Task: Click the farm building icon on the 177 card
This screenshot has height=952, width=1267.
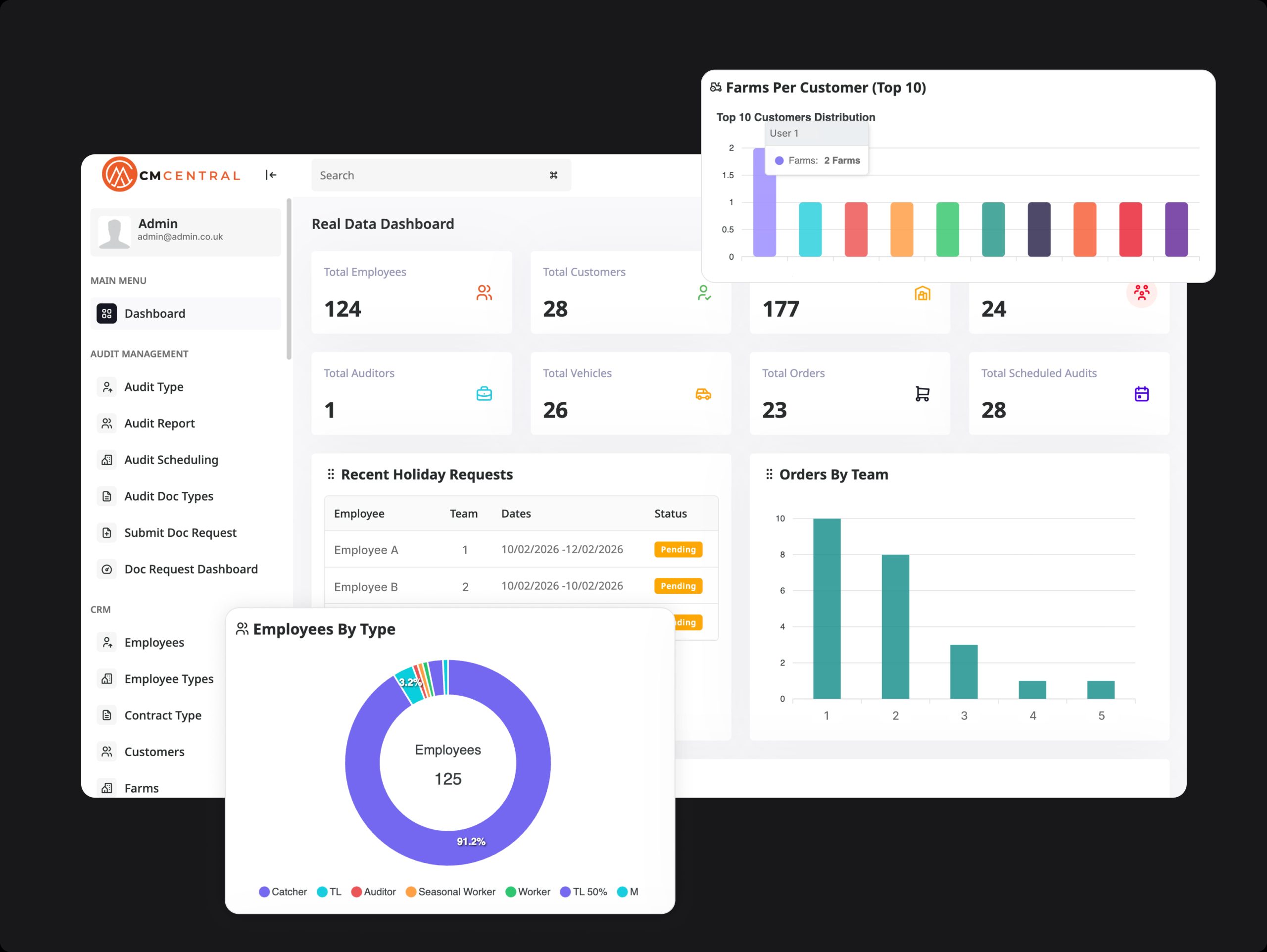Action: [x=922, y=294]
